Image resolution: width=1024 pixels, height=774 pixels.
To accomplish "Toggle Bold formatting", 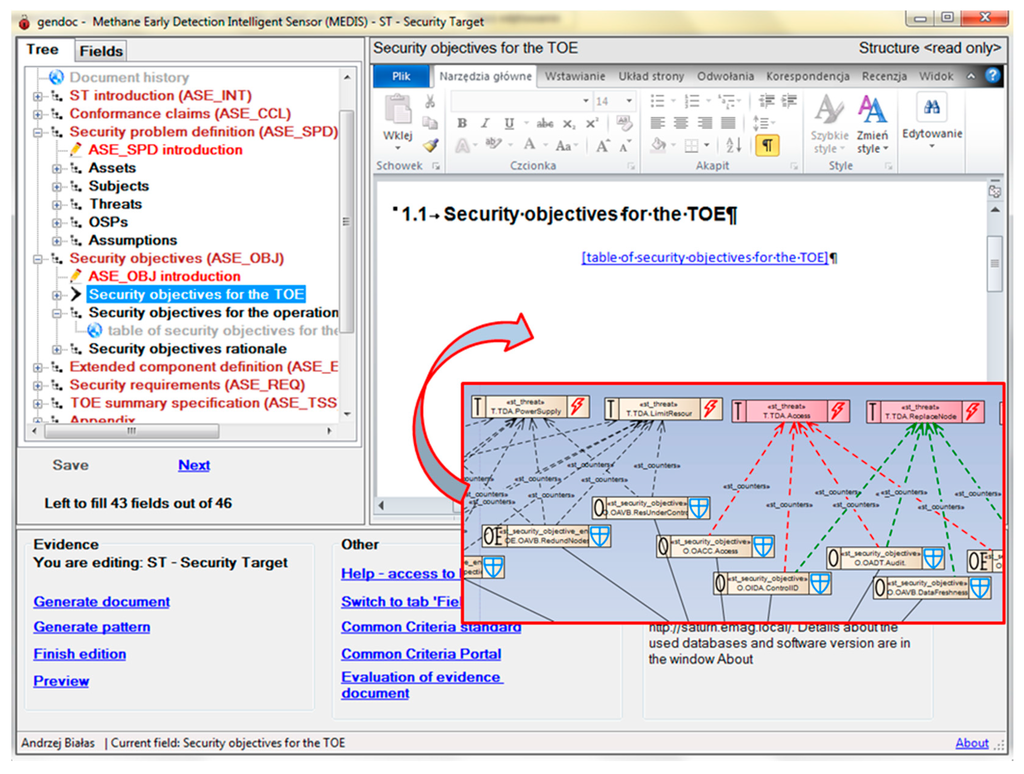I will click(x=462, y=123).
